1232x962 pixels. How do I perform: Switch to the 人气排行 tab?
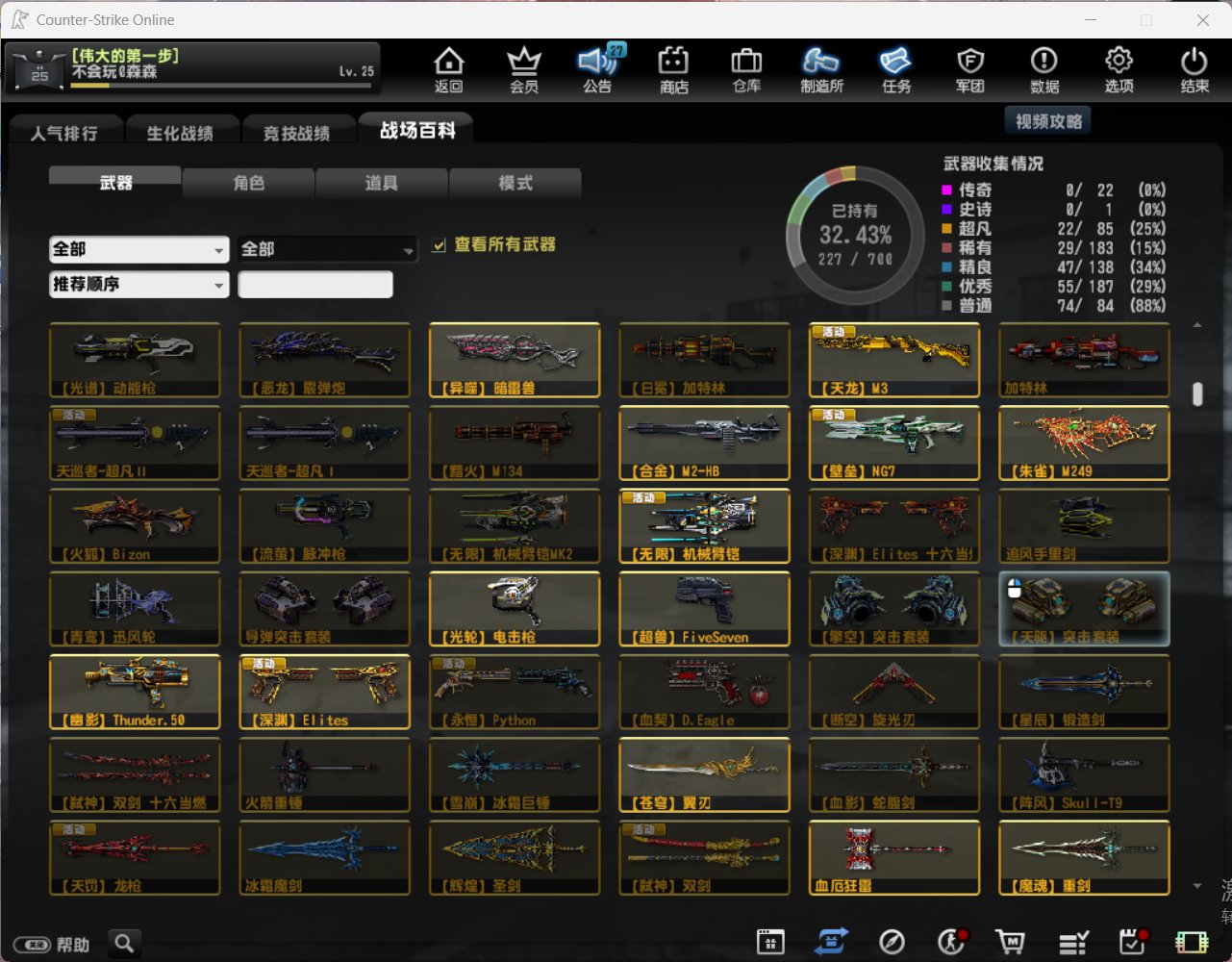tap(64, 133)
